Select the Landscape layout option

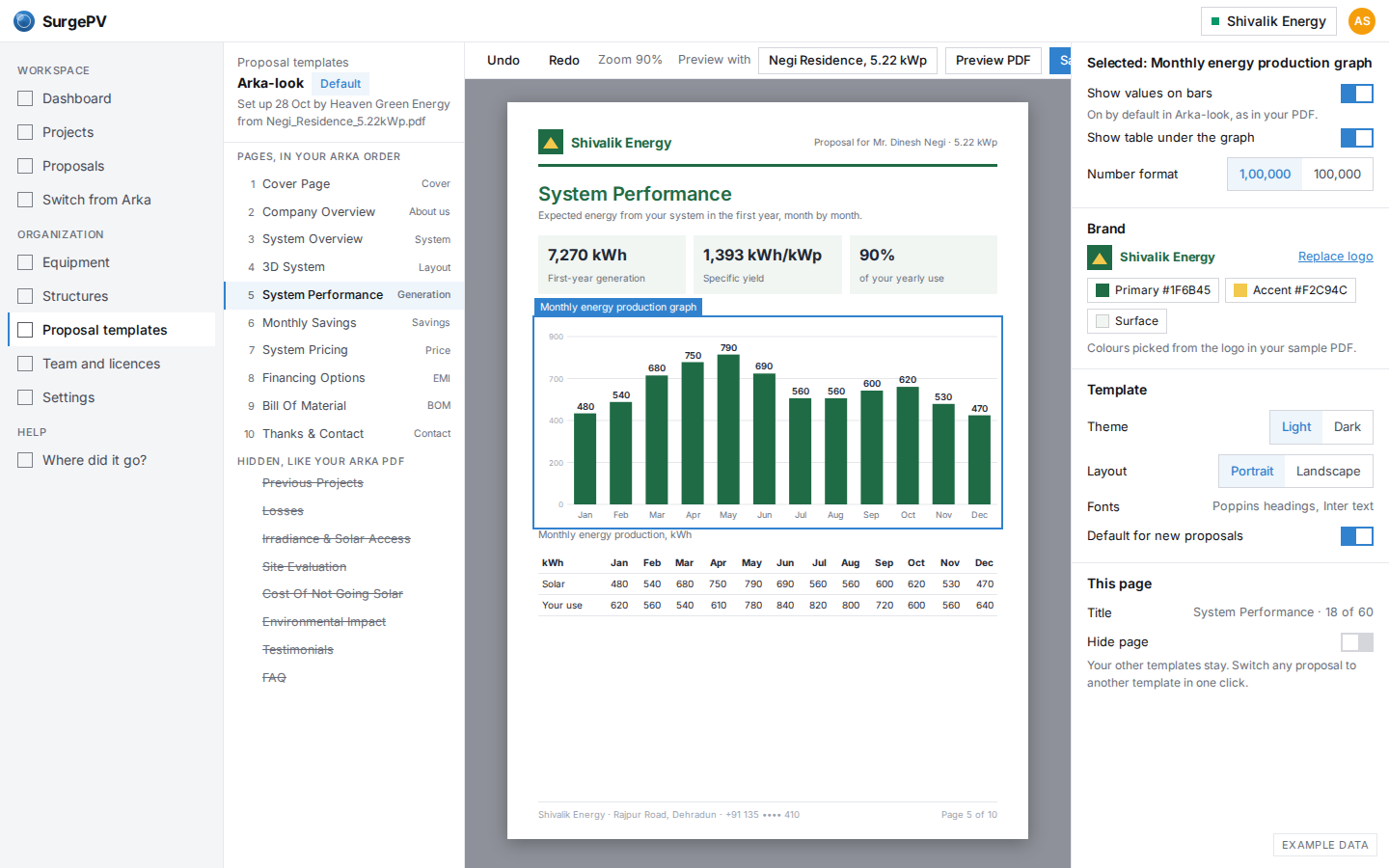[x=1328, y=472]
